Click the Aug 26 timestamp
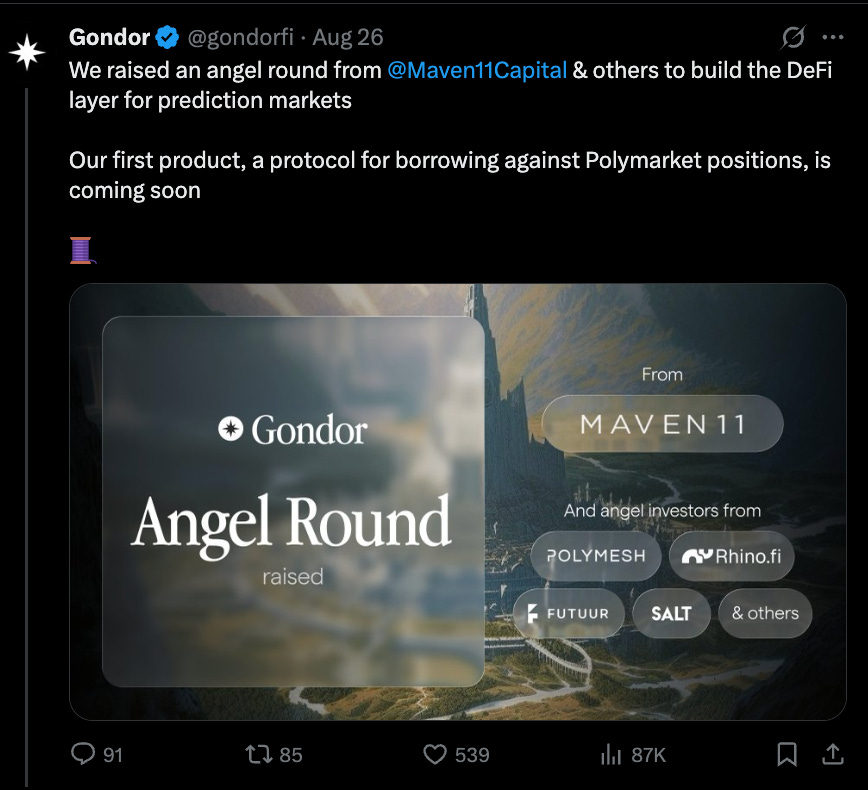Screen dimensions: 868x790 348,38
